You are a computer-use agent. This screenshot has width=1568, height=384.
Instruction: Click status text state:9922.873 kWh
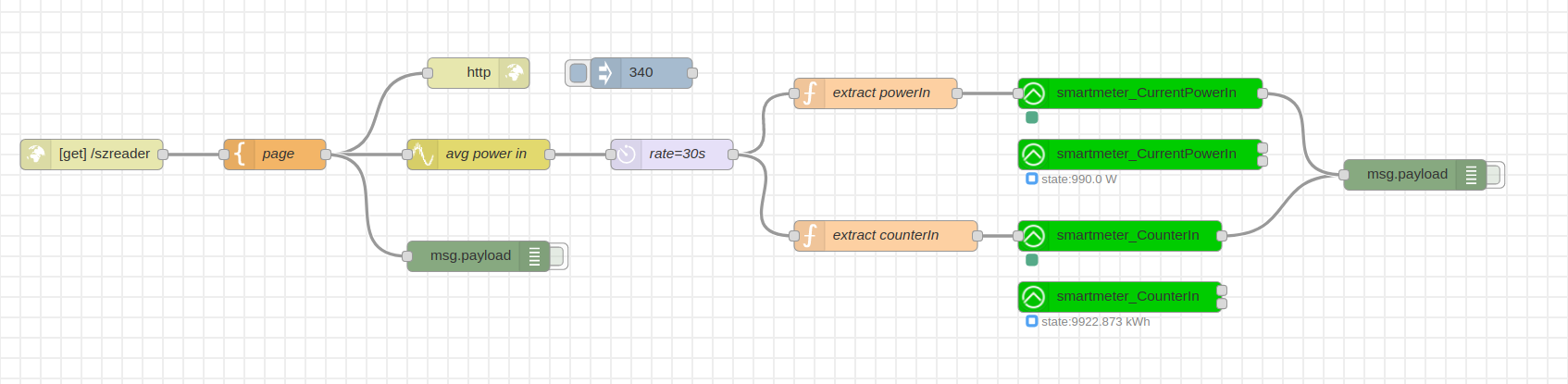(x=1096, y=322)
